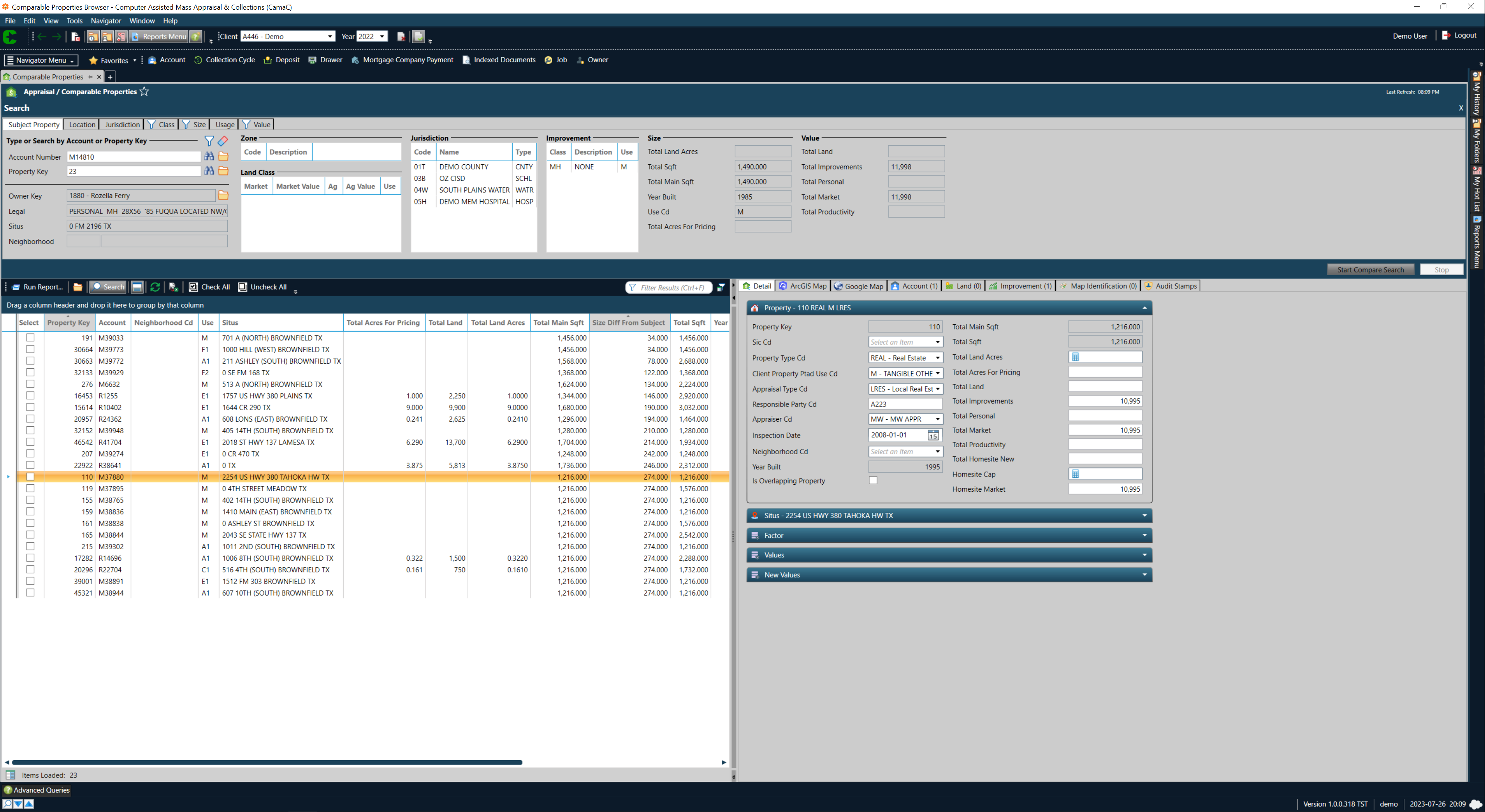The width and height of the screenshot is (1485, 812).
Task: Open the Navigator menu in menu bar
Action: pyautogui.click(x=106, y=21)
